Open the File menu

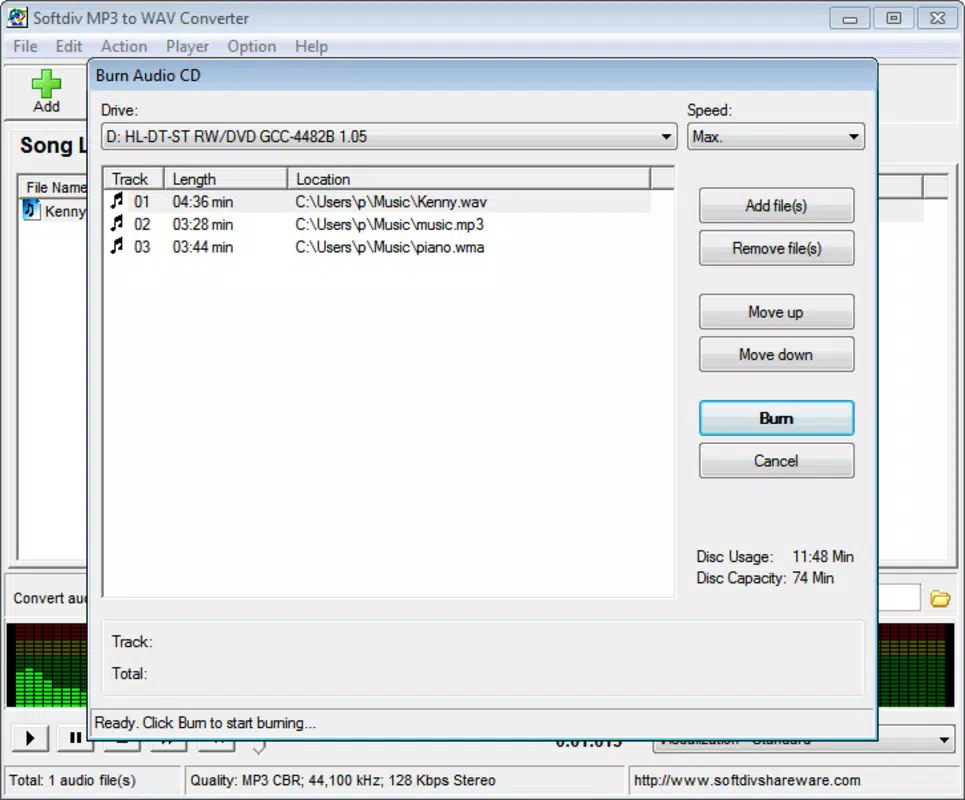coord(25,47)
